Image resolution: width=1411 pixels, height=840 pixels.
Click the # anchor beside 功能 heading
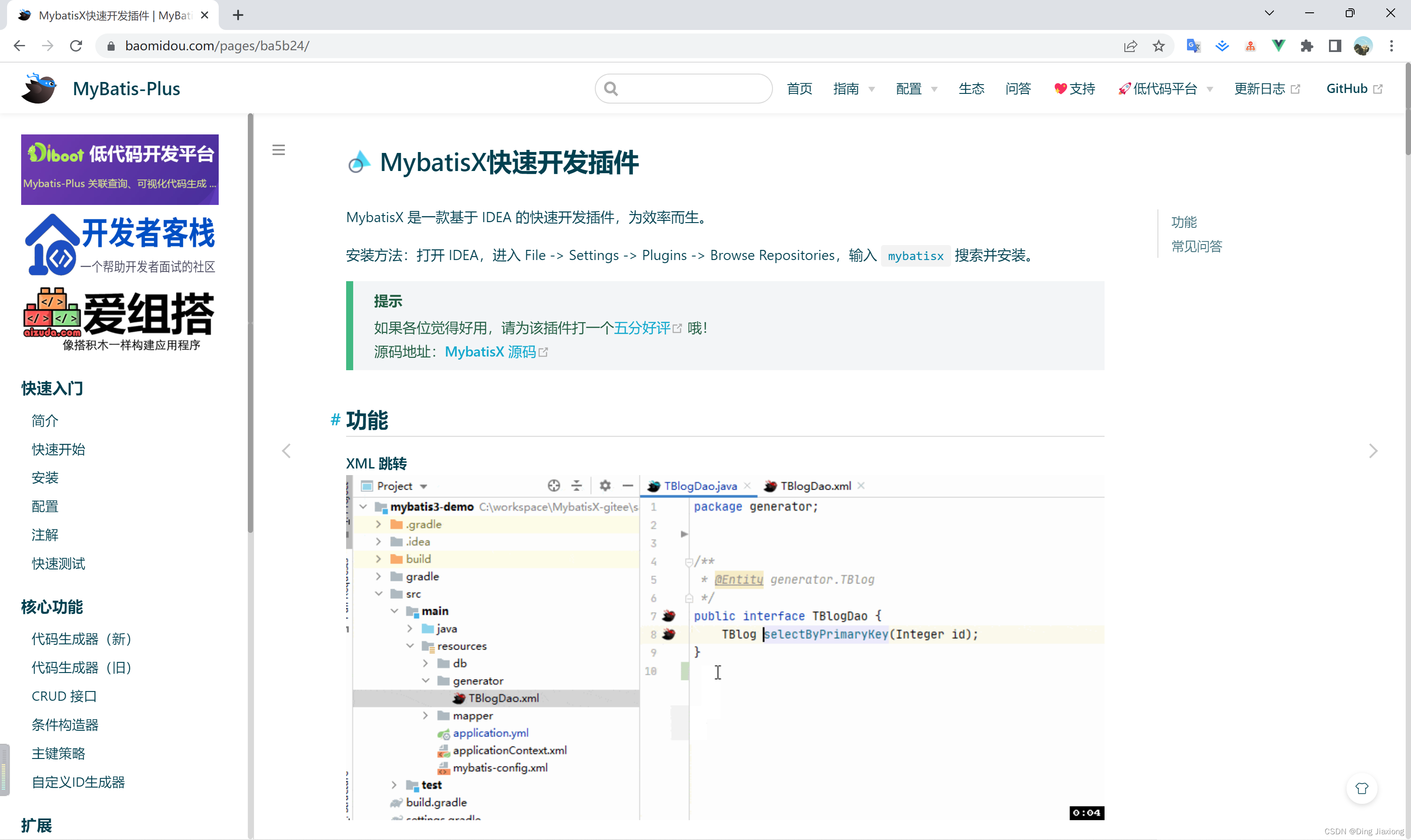coord(336,420)
